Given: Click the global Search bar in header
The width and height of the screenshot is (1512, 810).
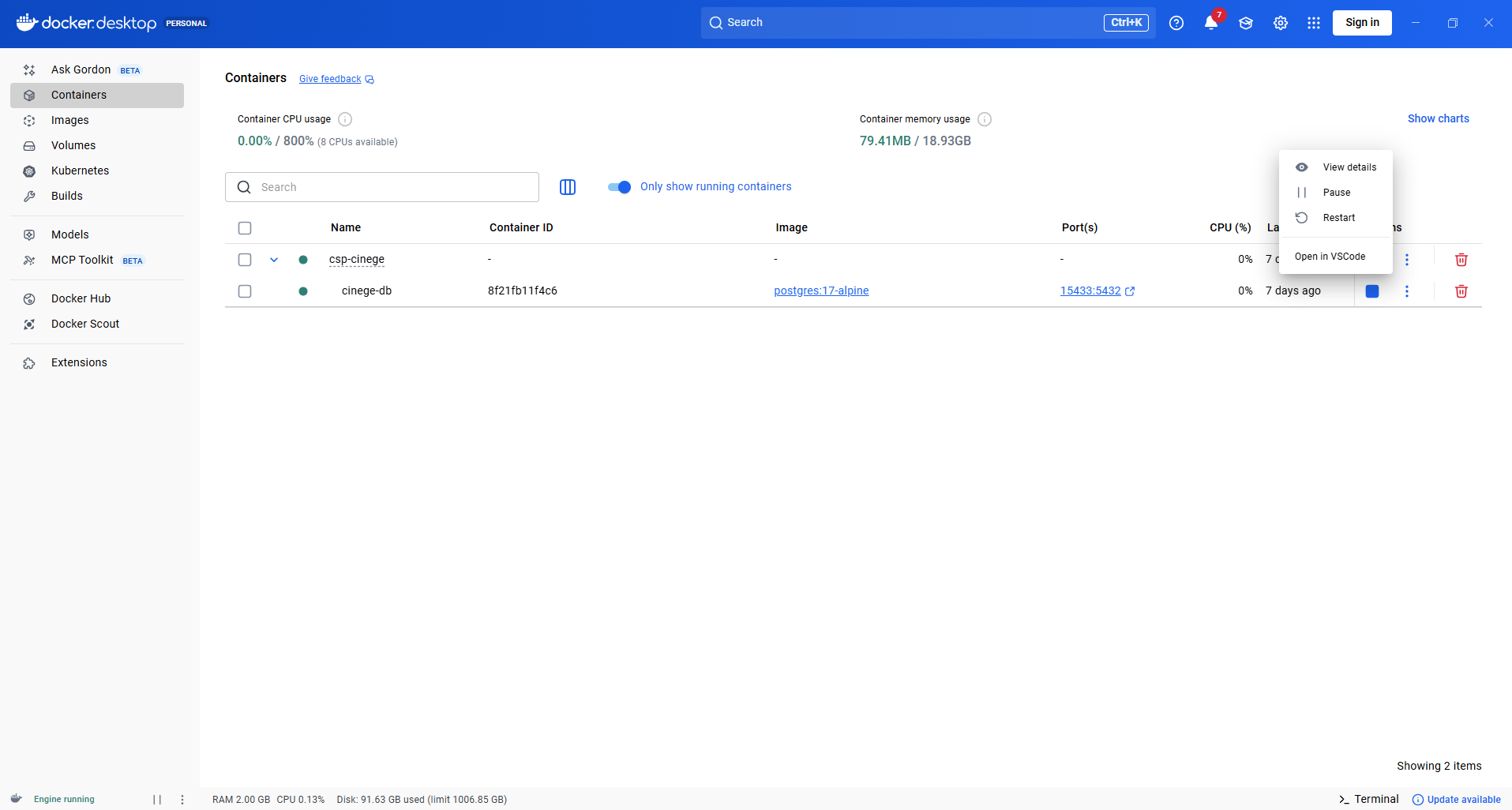Looking at the screenshot, I should (x=929, y=23).
